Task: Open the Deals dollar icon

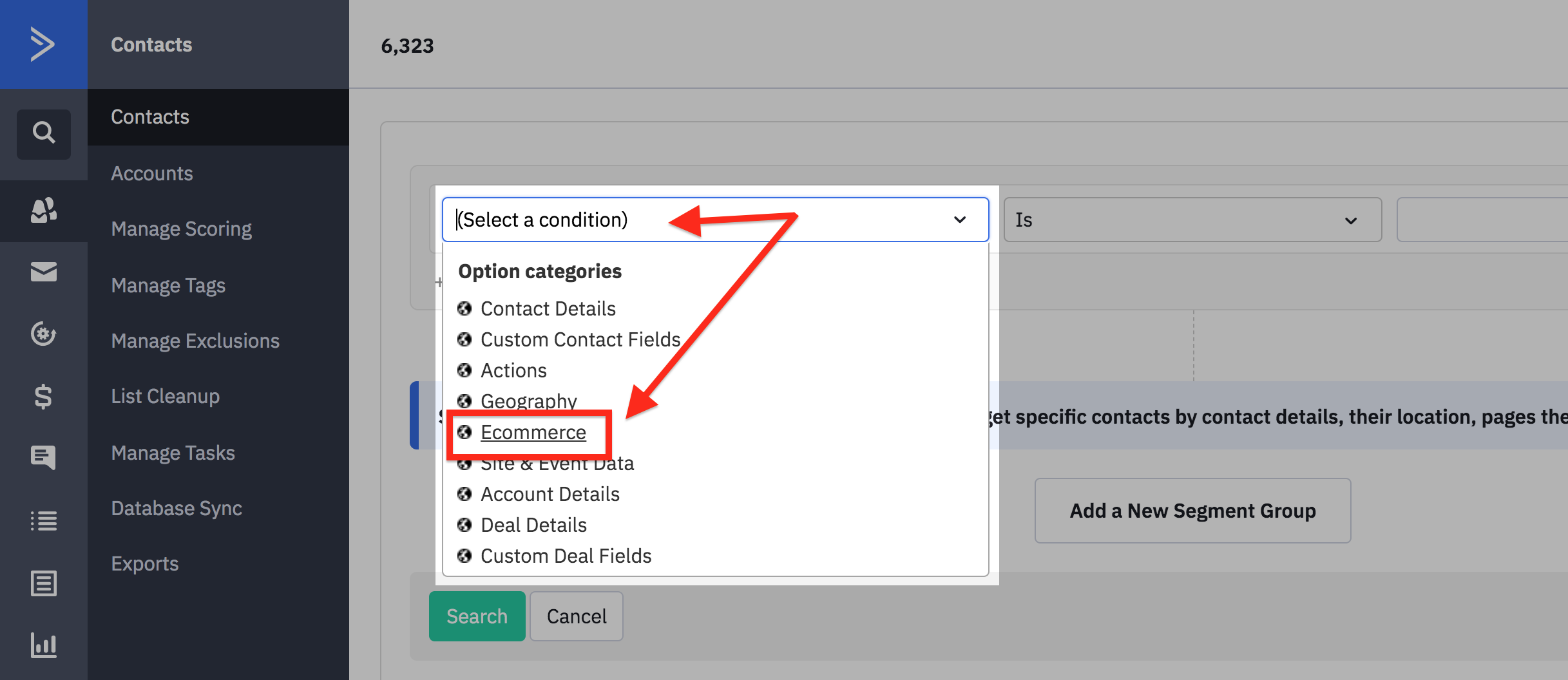Action: point(43,396)
